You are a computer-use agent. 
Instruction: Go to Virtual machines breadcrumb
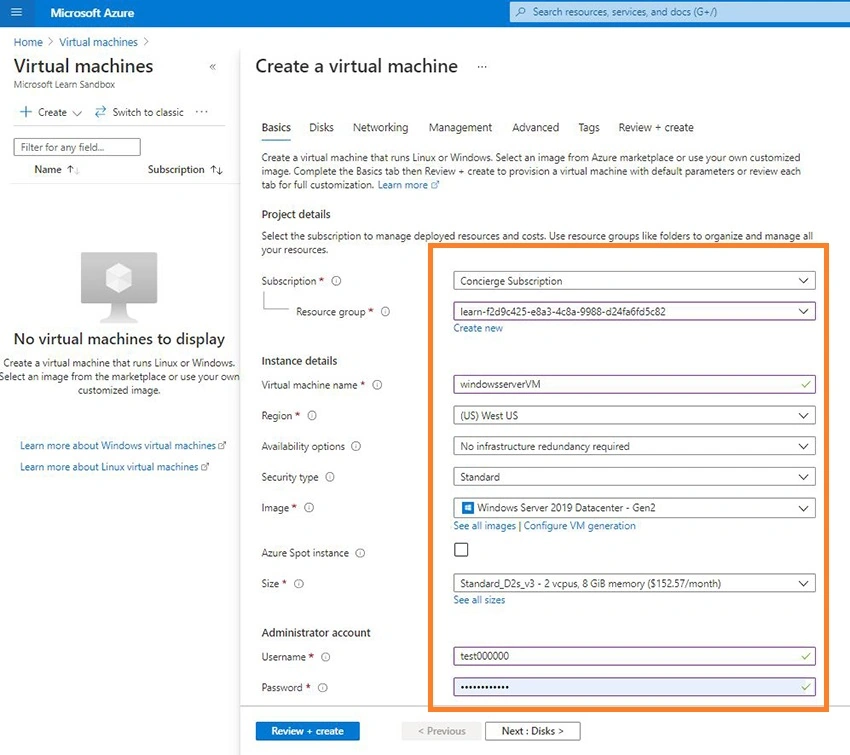pyautogui.click(x=99, y=42)
